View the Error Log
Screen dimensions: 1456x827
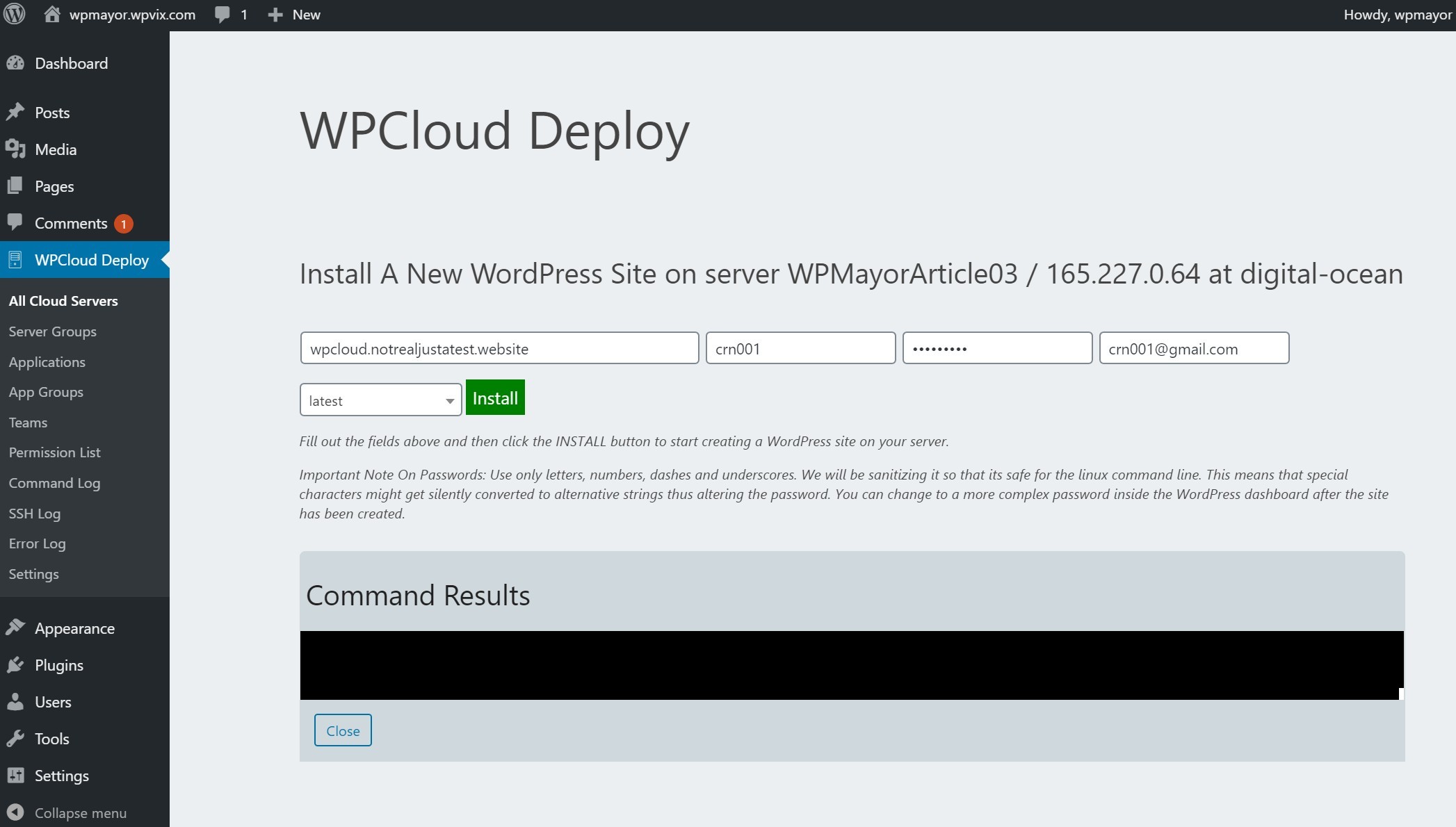pos(37,543)
